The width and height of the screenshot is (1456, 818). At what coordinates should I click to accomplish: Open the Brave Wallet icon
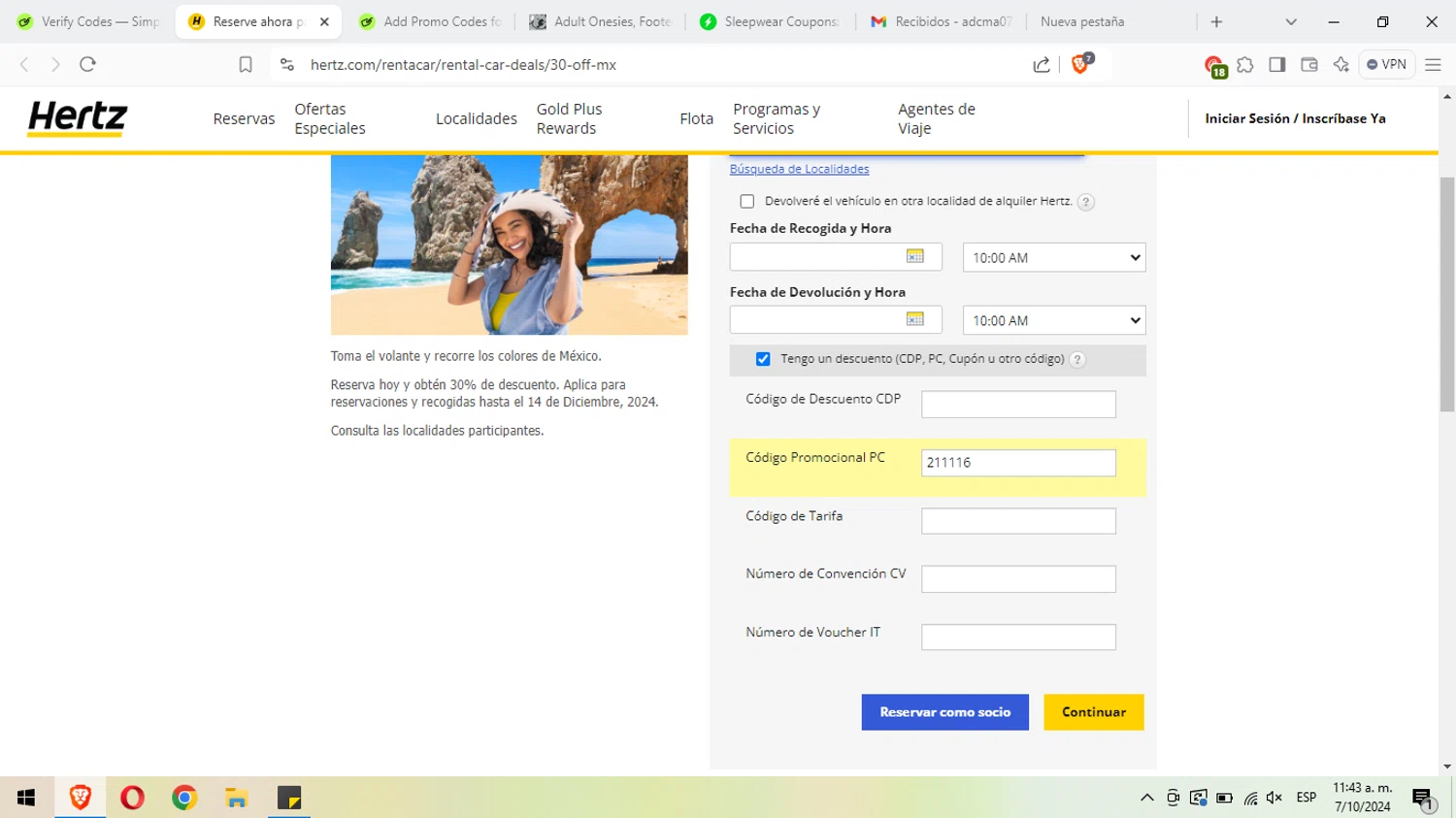pyautogui.click(x=1309, y=64)
